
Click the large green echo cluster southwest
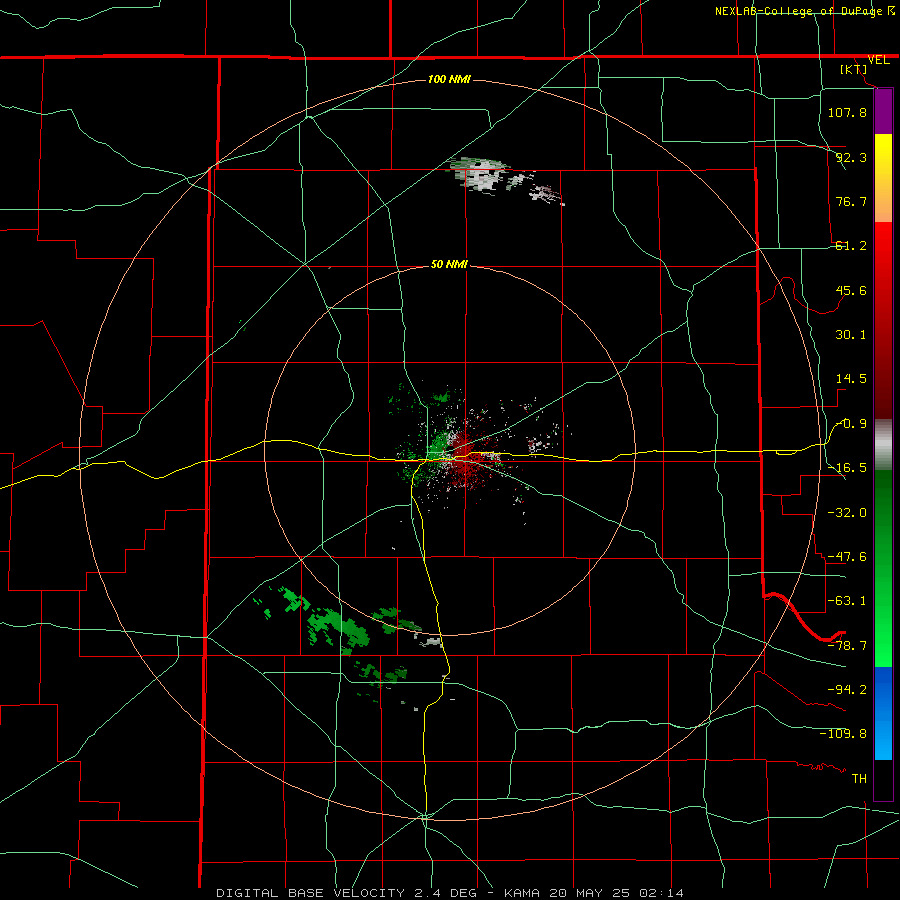click(338, 629)
